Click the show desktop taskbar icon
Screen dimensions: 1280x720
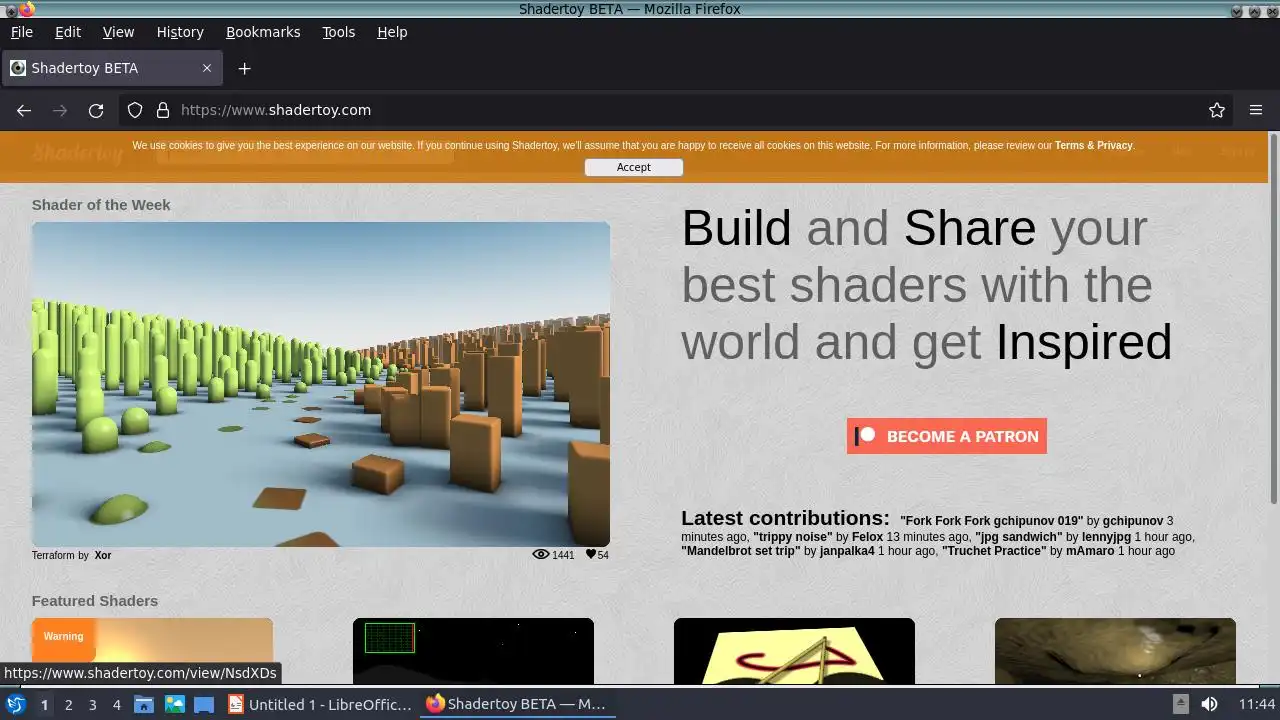(x=204, y=704)
